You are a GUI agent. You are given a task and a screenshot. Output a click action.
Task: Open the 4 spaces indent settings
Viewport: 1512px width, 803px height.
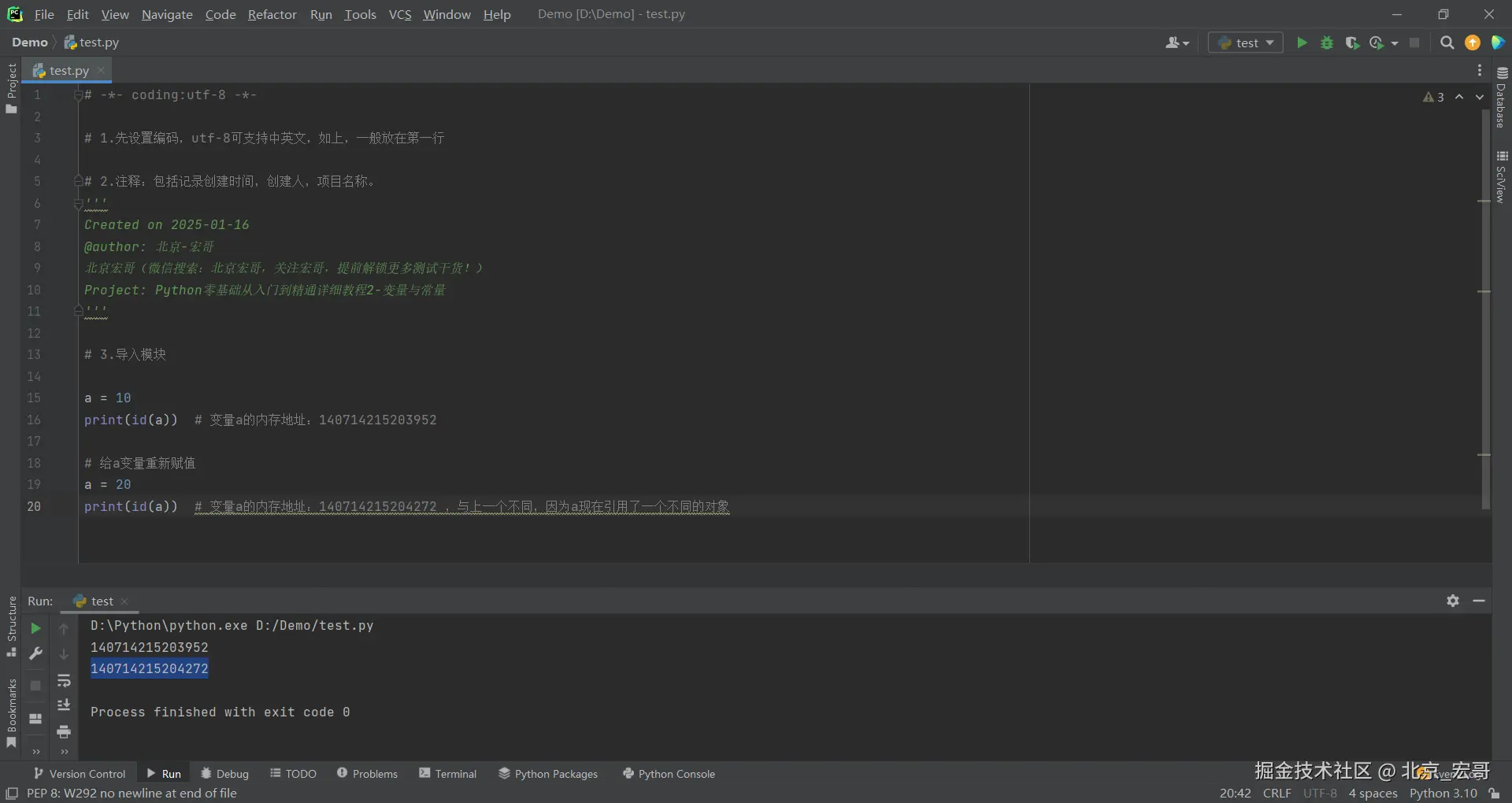(1373, 794)
